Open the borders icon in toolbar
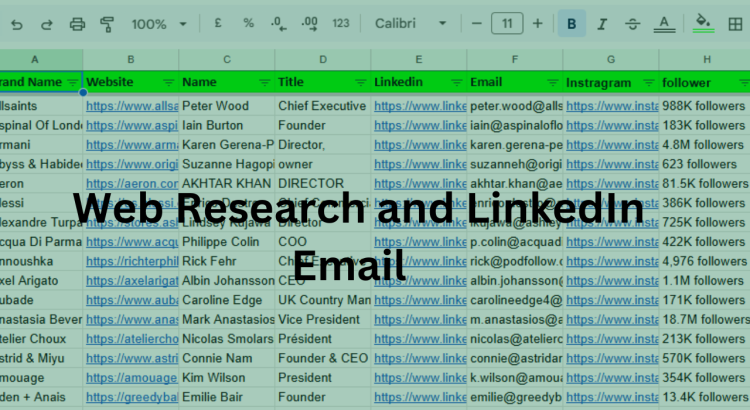 click(737, 24)
